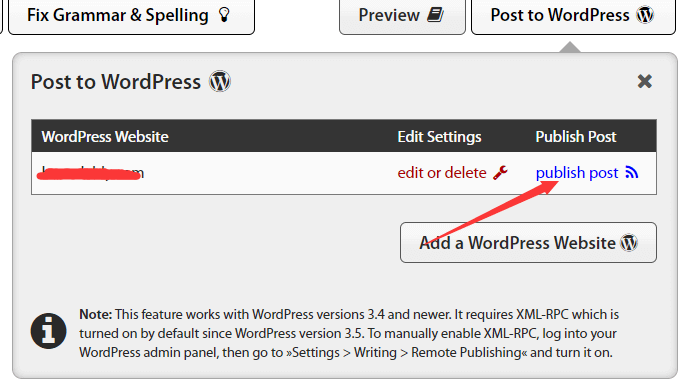Click the Note text about XML-RPC

click(349, 333)
